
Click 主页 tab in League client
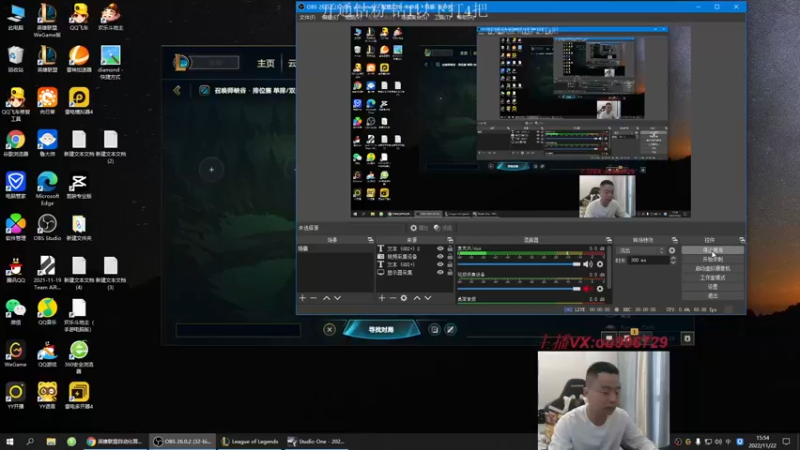point(266,63)
